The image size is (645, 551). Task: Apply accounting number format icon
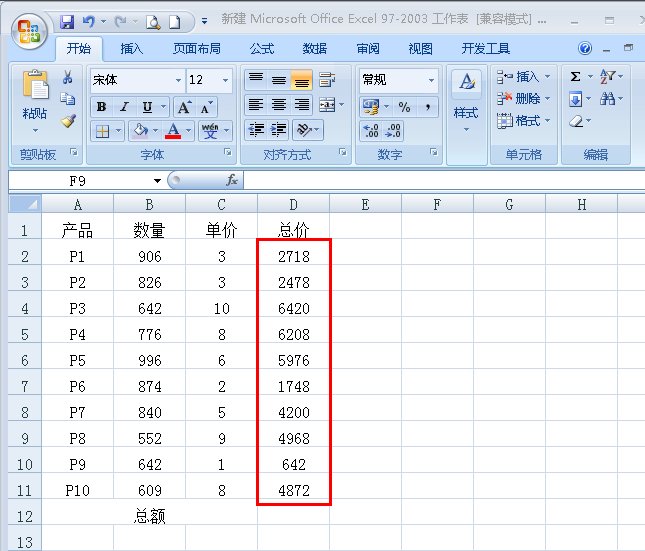pyautogui.click(x=371, y=107)
